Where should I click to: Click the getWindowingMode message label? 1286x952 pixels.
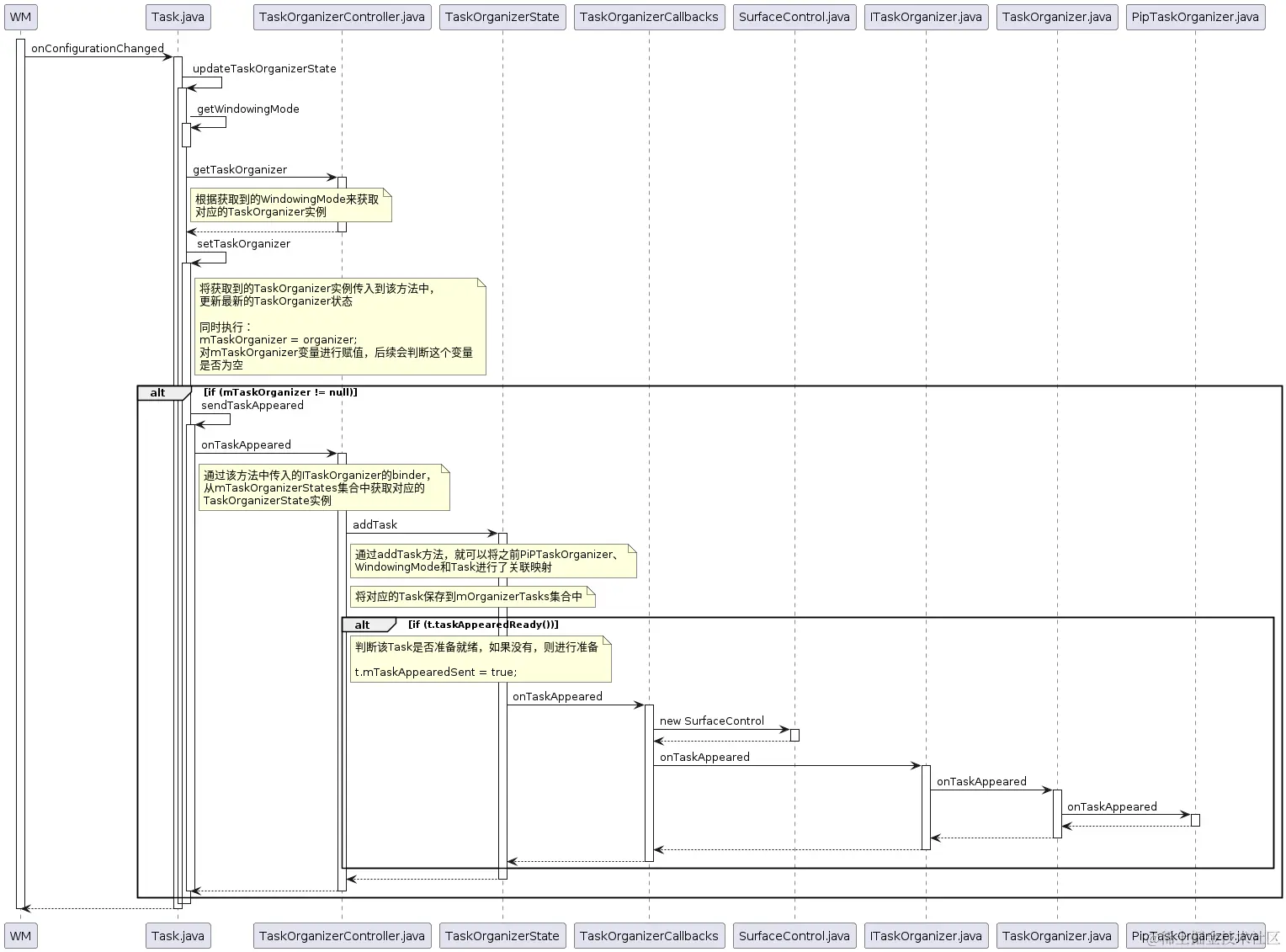(248, 109)
